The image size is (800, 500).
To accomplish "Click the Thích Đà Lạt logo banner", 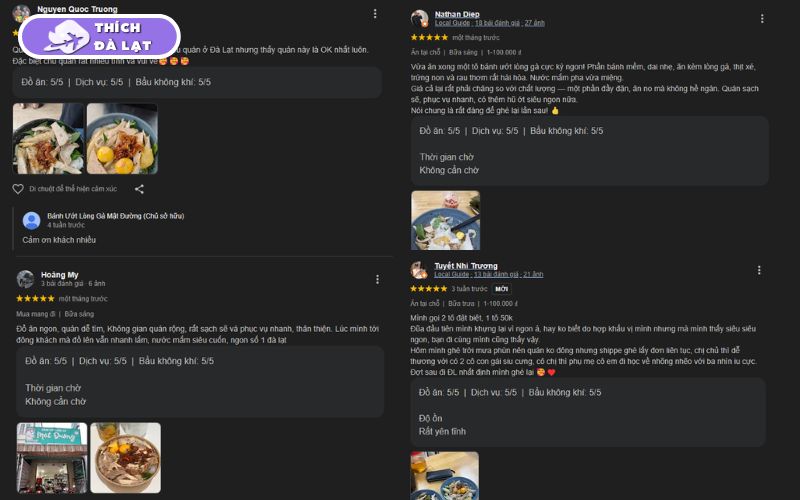I will [x=99, y=37].
